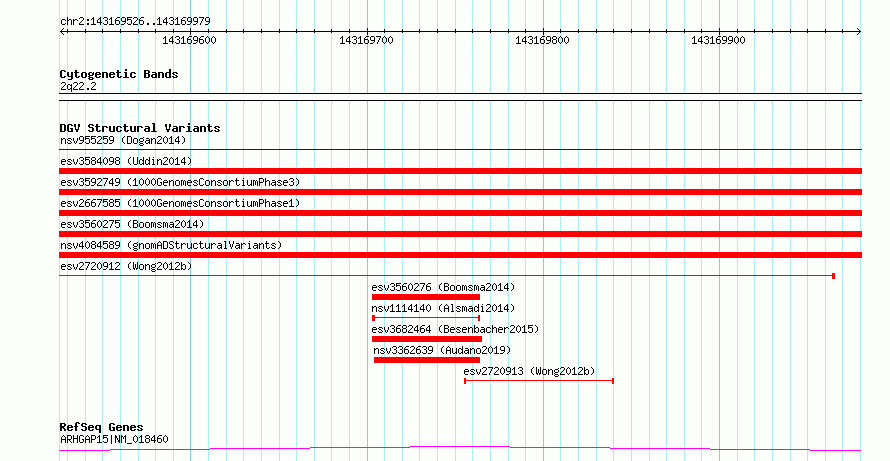
Task: Select the red bar under nsv3362639
Action: pos(427,360)
